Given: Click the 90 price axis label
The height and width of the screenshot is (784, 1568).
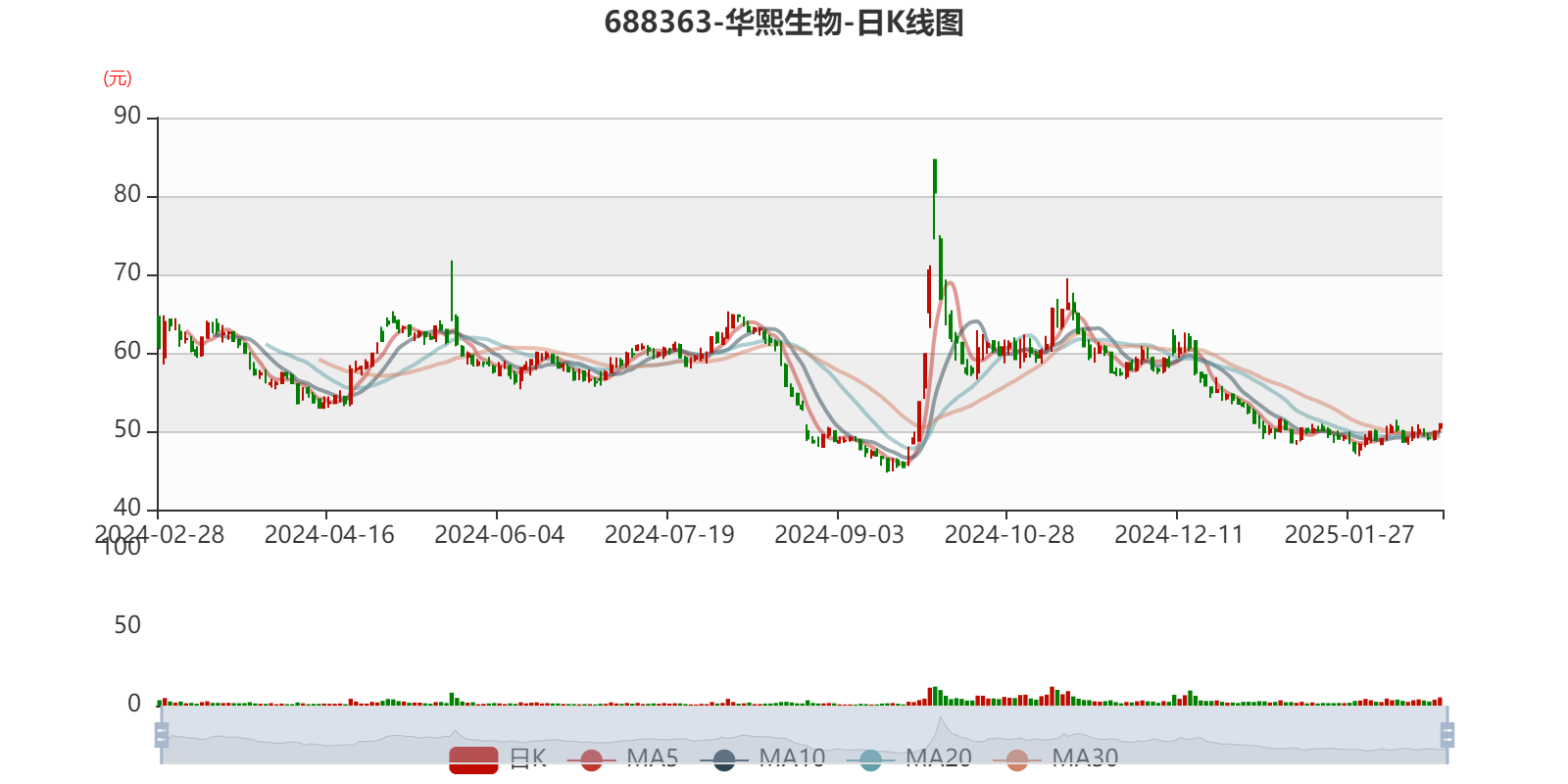Looking at the screenshot, I should coord(127,117).
